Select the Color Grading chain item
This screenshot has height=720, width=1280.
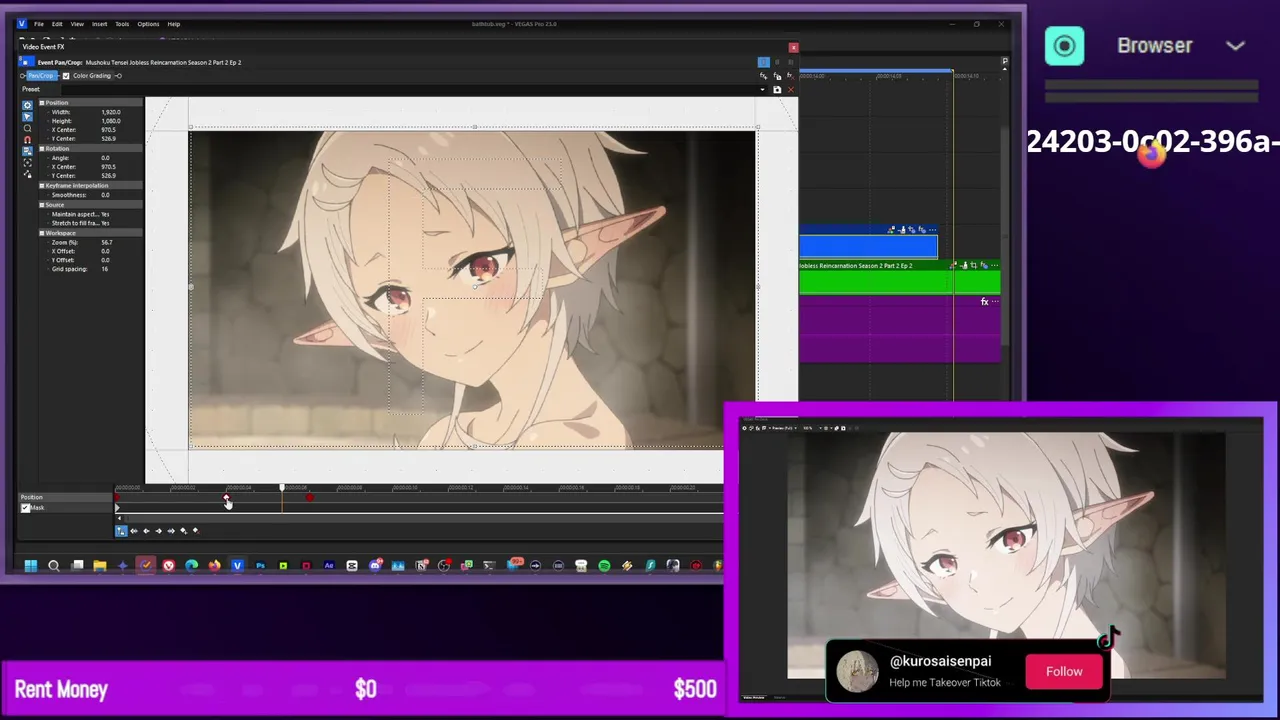(92, 76)
